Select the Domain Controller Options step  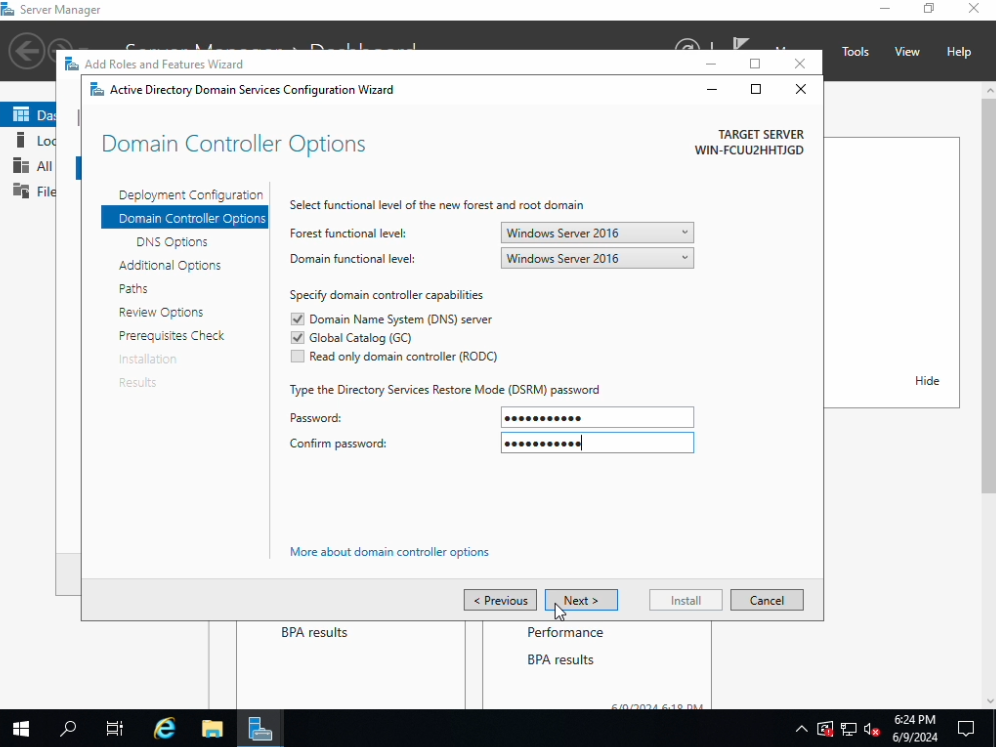(x=185, y=218)
